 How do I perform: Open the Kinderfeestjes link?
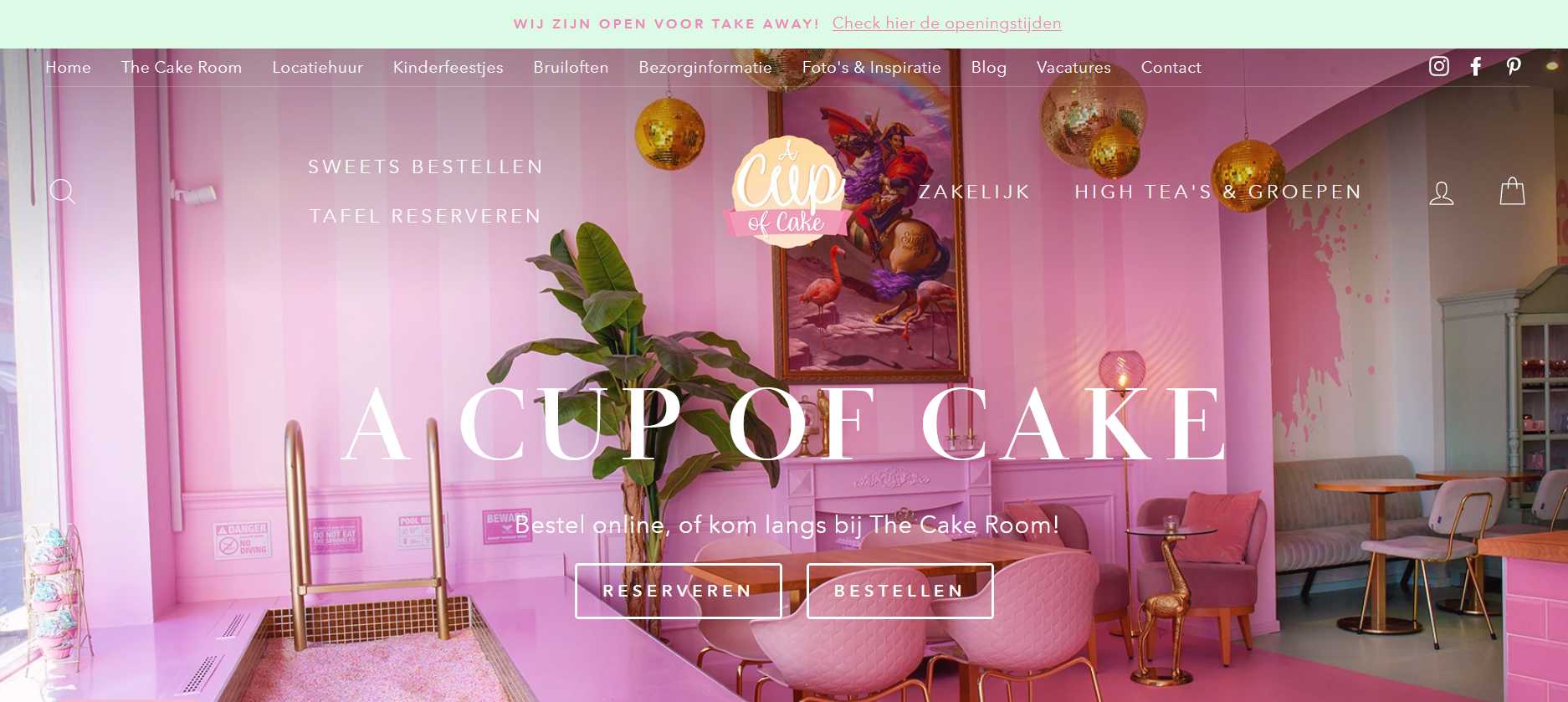[448, 67]
